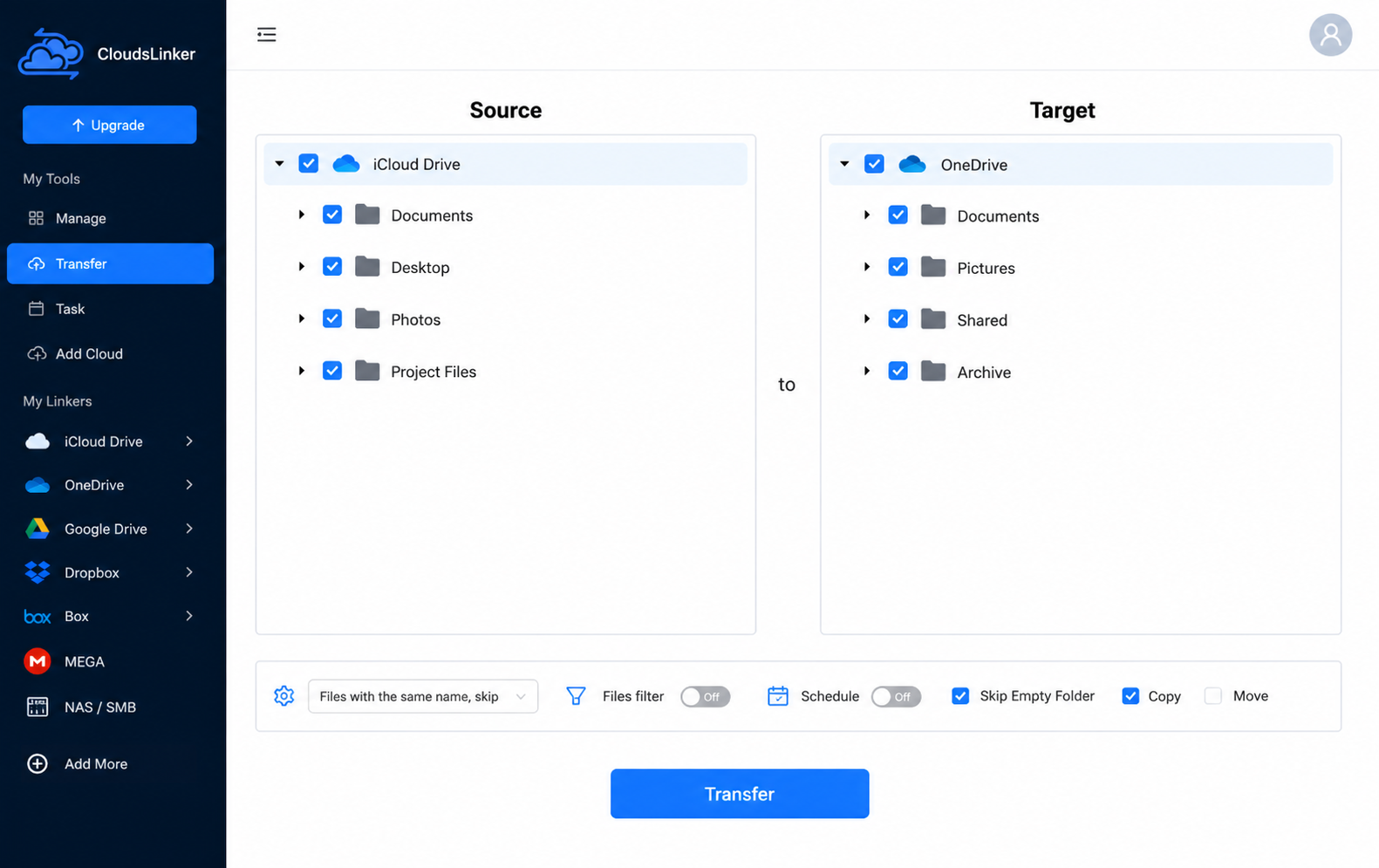Expand the Pictures folder arrow
Screen dimensions: 1379x868
pyautogui.click(x=867, y=267)
